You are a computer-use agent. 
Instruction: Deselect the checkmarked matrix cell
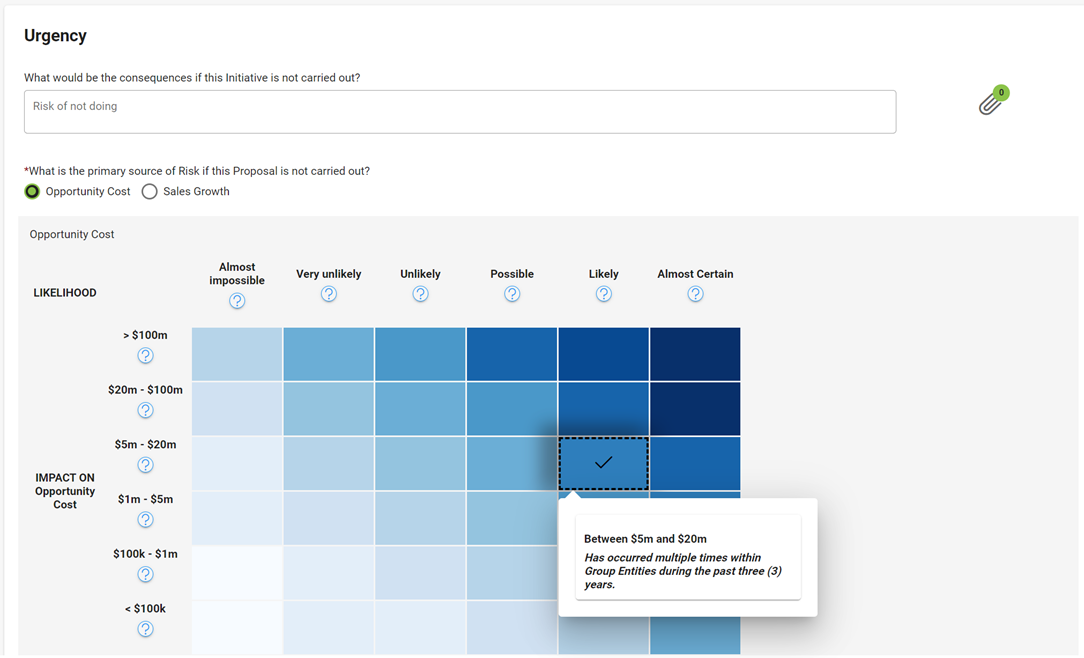[x=603, y=463]
